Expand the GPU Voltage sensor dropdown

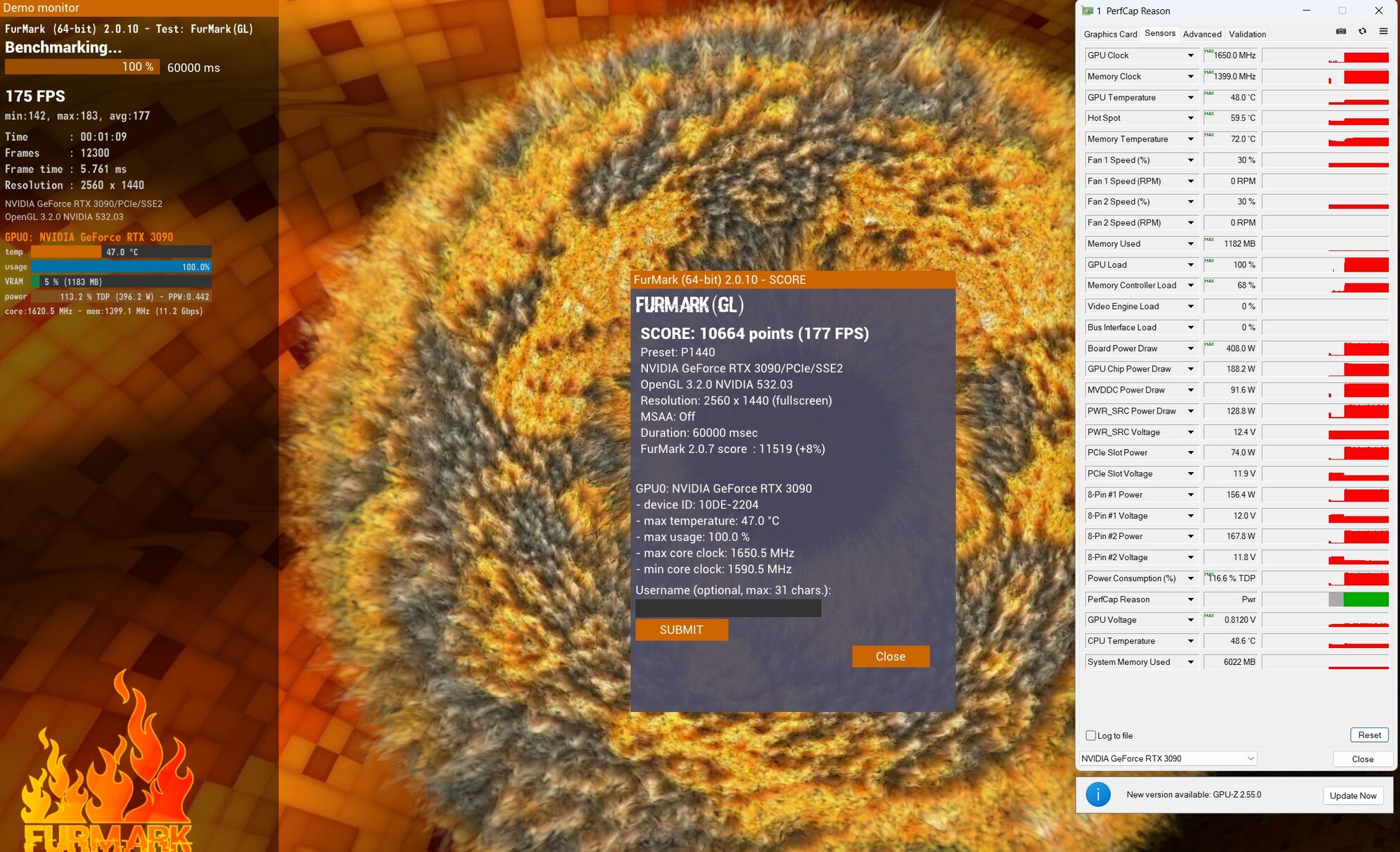click(x=1190, y=620)
